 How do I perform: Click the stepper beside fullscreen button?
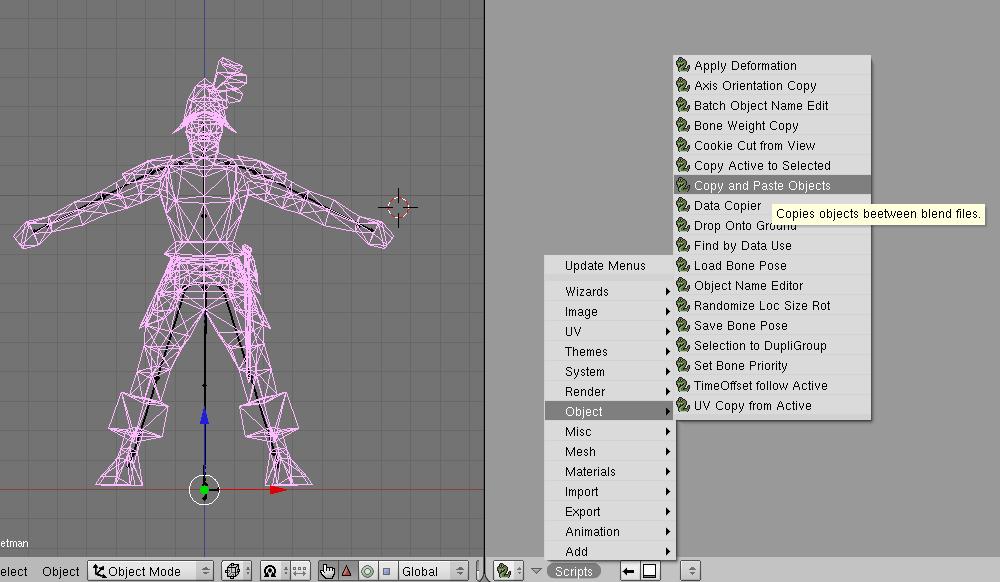pos(691,571)
